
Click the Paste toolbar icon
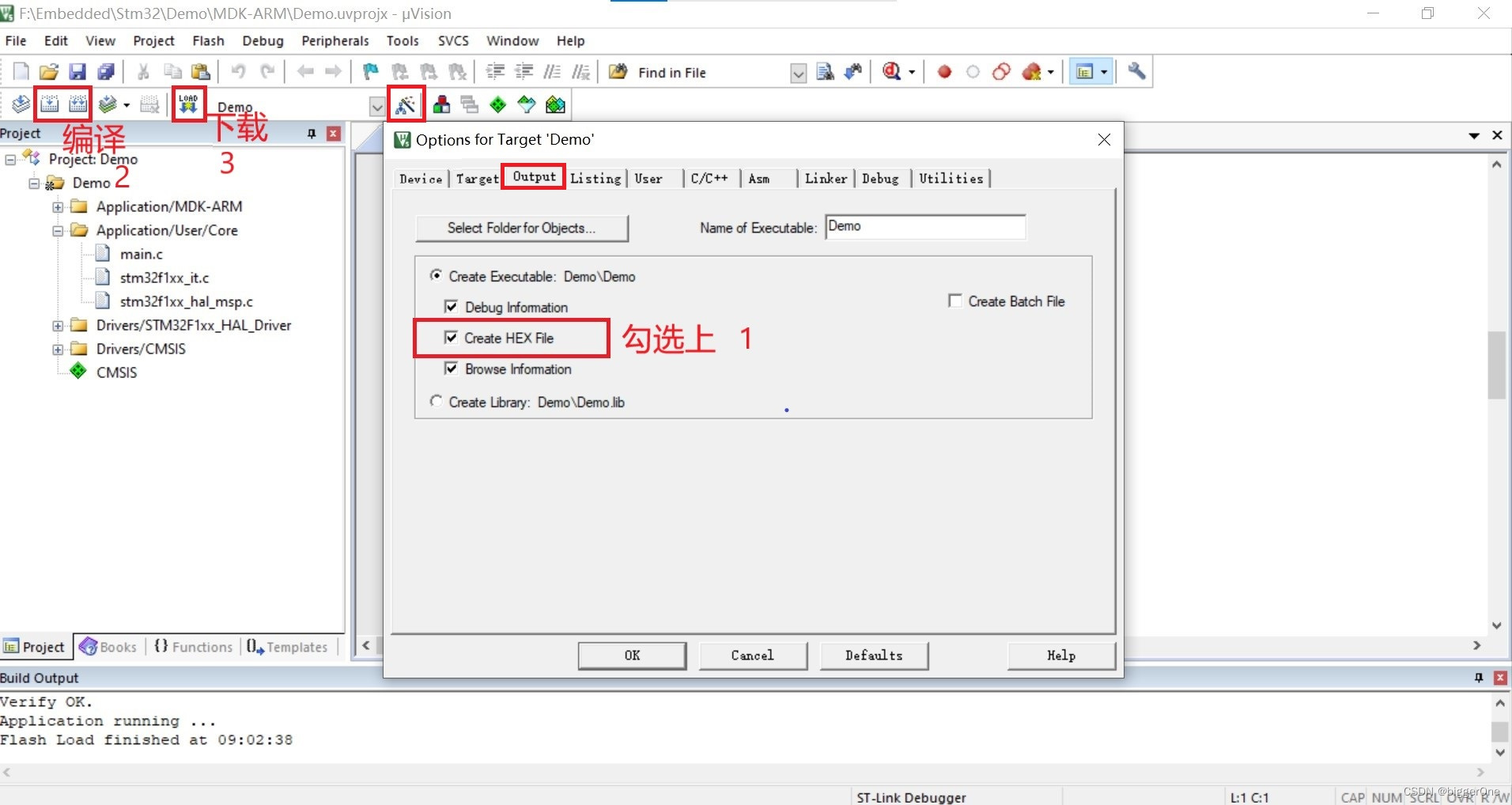pos(201,72)
